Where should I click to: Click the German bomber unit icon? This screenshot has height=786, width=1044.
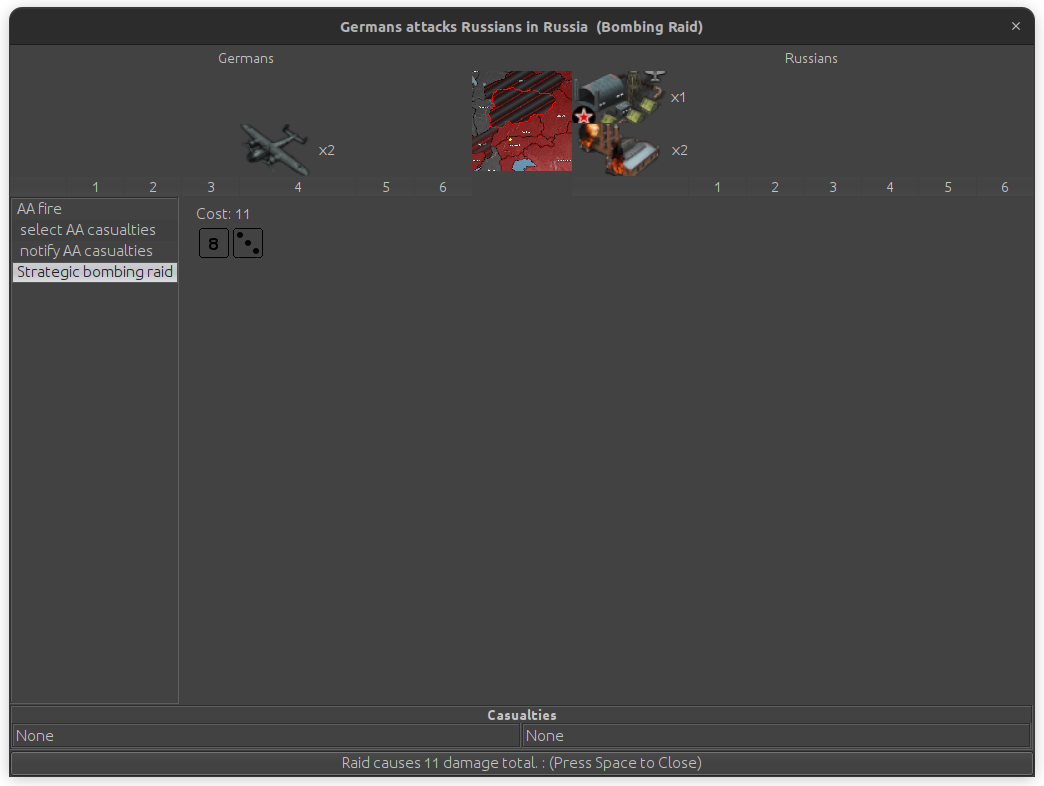click(x=274, y=150)
